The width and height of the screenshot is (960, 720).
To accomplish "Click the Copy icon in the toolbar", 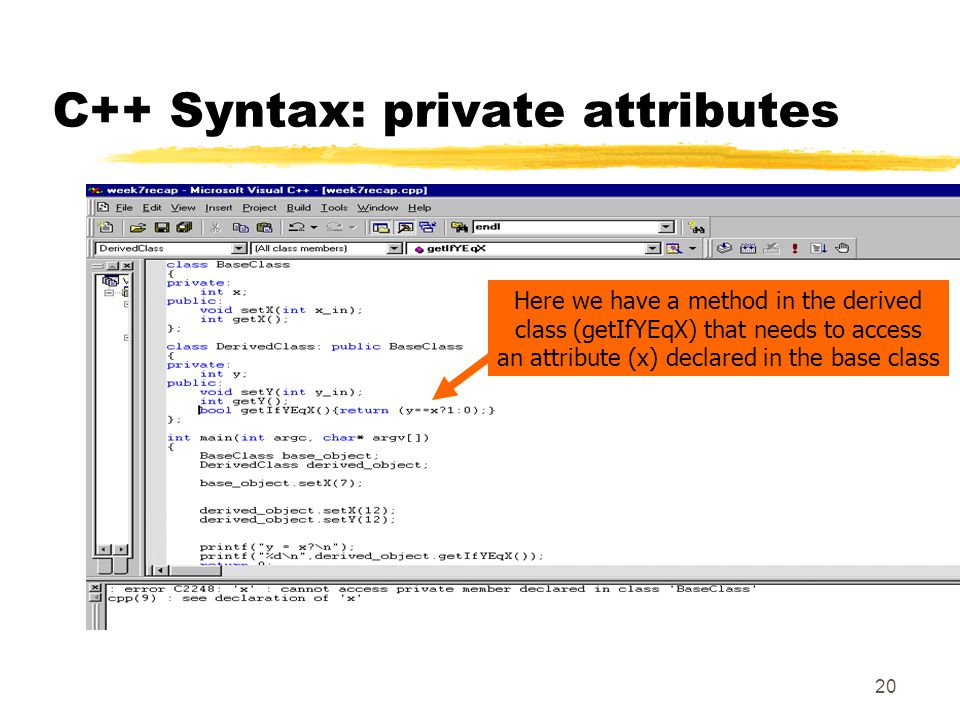I will point(241,228).
